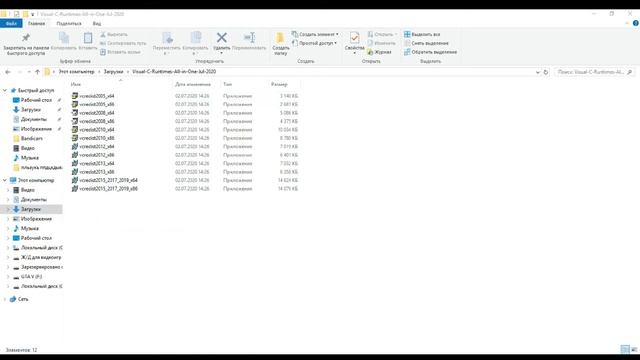Image resolution: width=640 pixels, height=360 pixels.
Task: Open Help with the blue question-mark icon
Action: click(636, 23)
